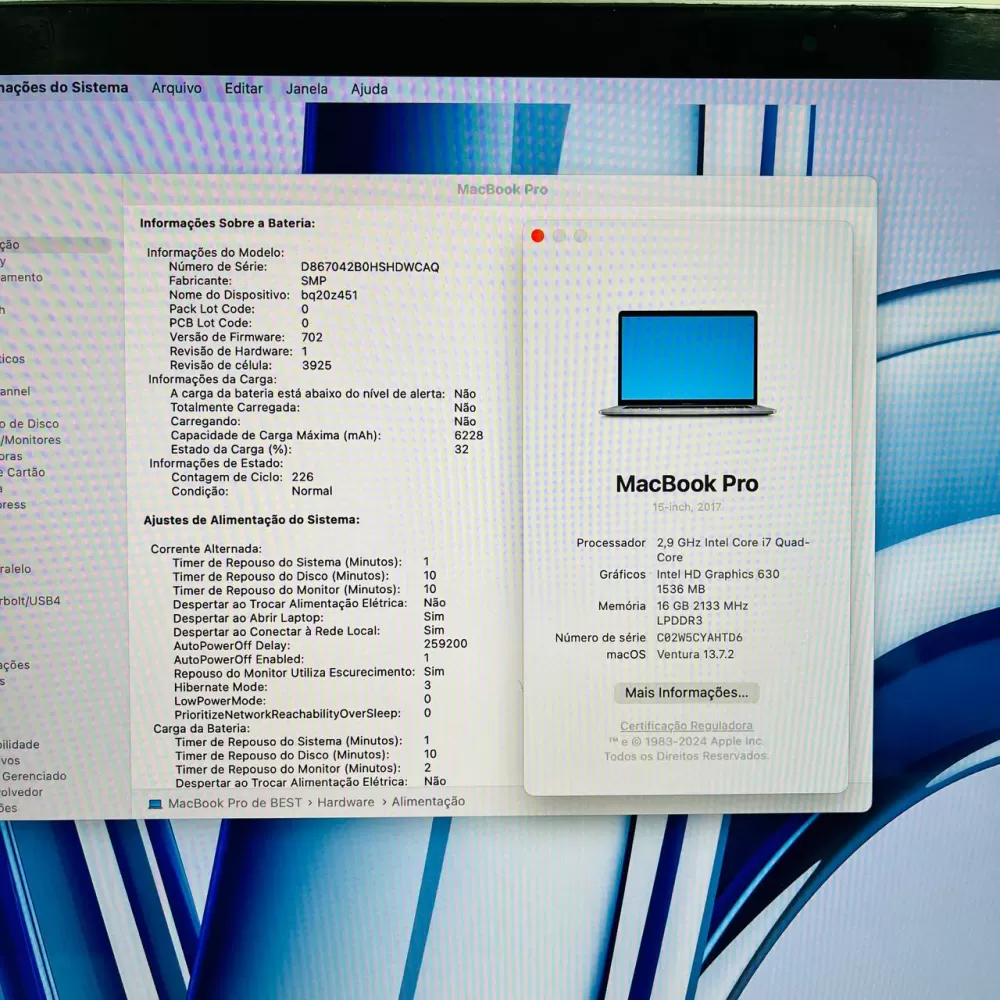Image resolution: width=1000 pixels, height=1000 pixels.
Task: Click the manufacturer value "SMP"
Action: click(x=313, y=281)
